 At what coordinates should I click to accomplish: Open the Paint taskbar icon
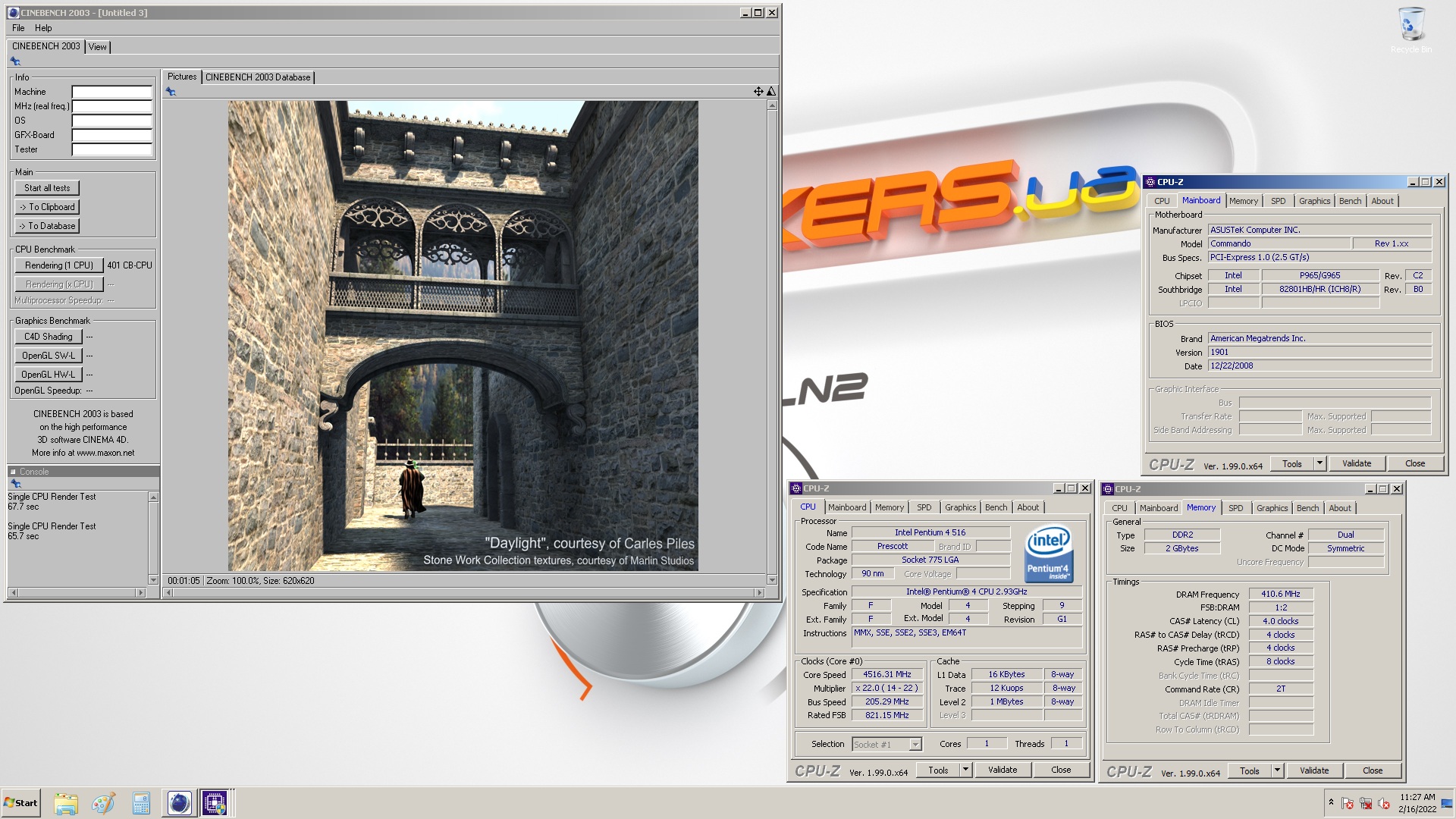point(103,803)
